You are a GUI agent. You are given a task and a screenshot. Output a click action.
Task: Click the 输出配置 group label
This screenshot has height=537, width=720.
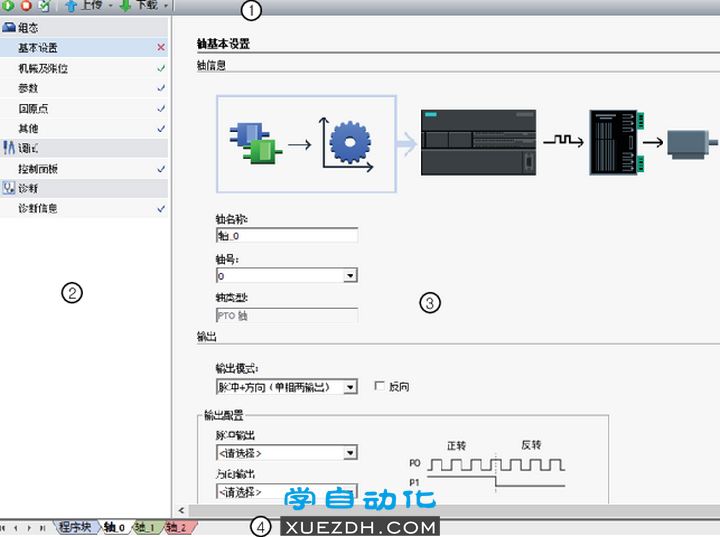coord(224,415)
